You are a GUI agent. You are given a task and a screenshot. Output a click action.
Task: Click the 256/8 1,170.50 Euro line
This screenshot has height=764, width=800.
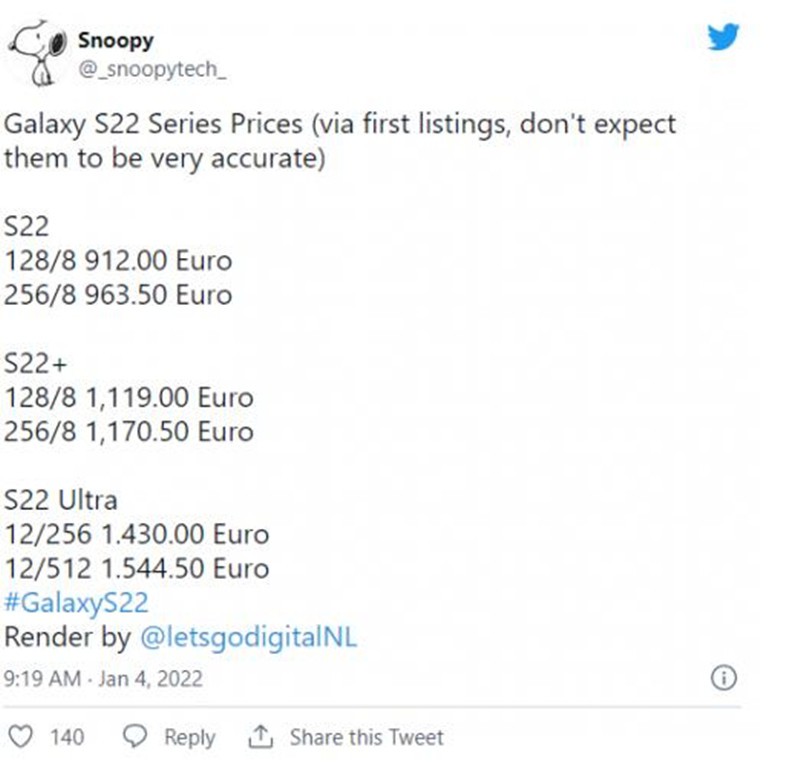point(129,432)
